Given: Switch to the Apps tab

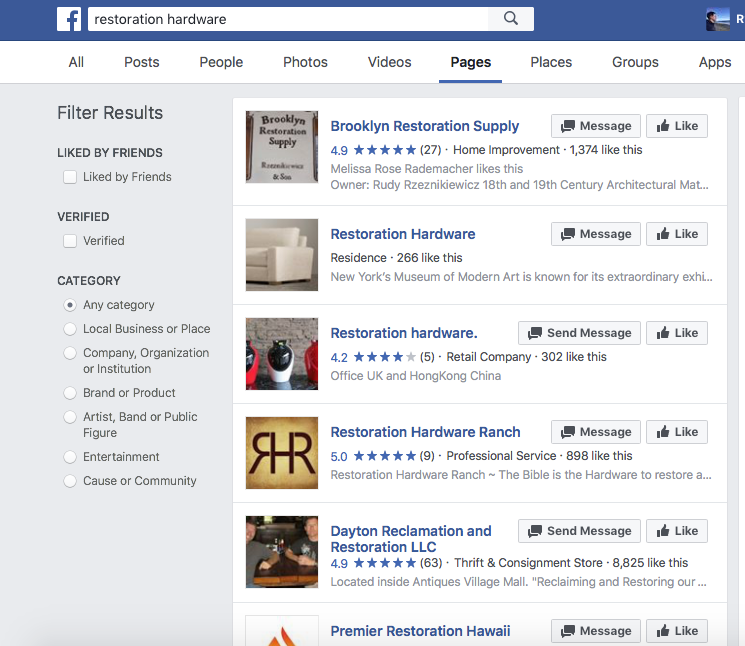Looking at the screenshot, I should pos(715,62).
